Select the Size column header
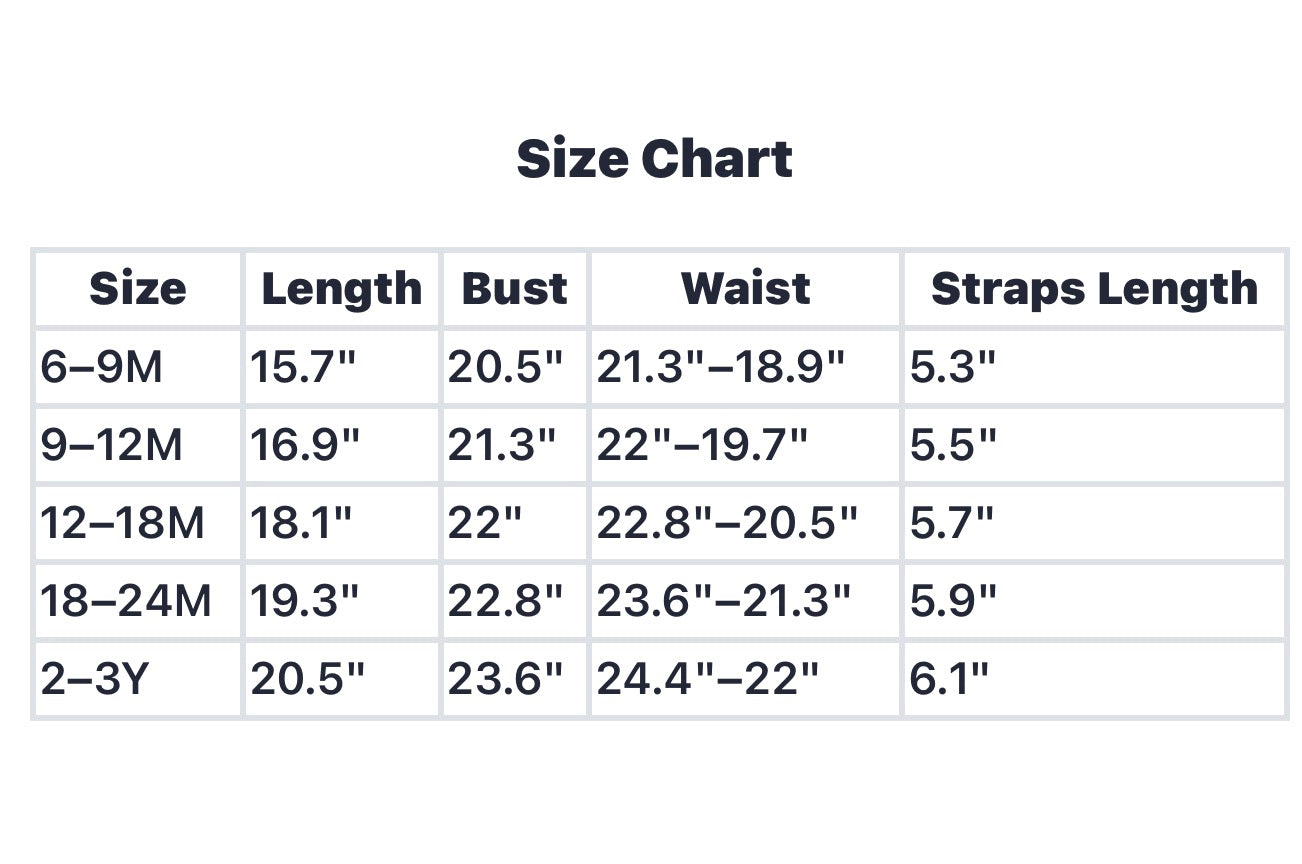 pyautogui.click(x=138, y=289)
